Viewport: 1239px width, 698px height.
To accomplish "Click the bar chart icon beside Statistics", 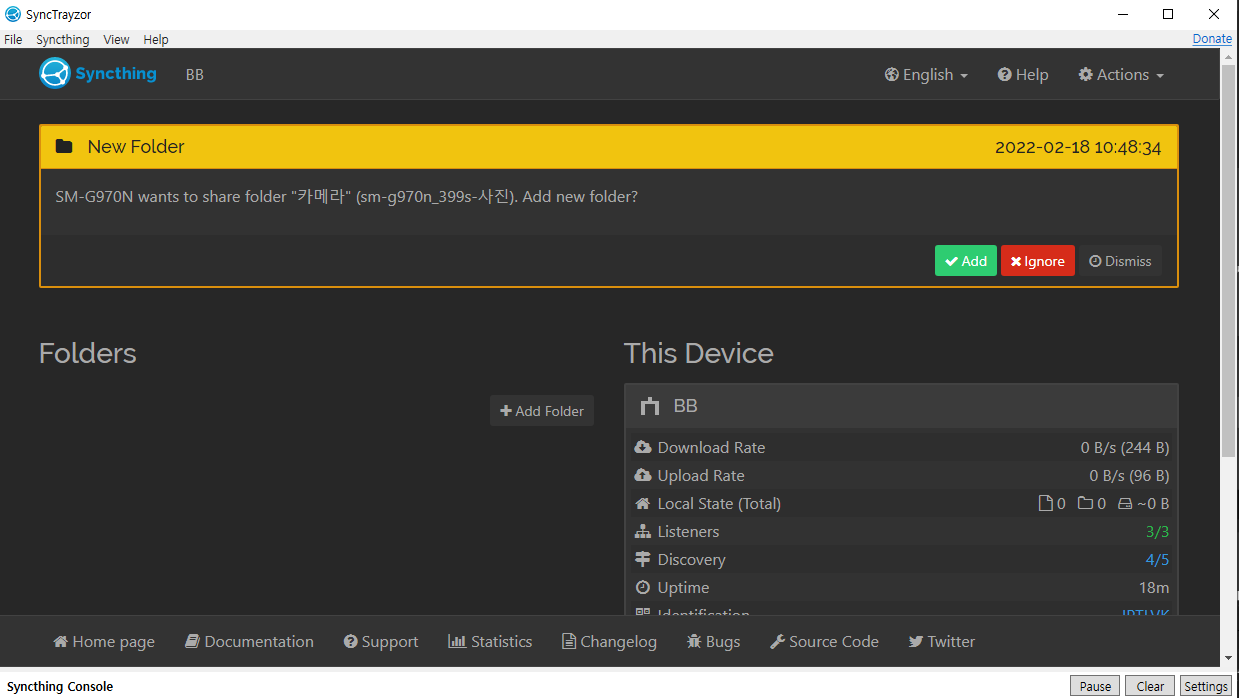I will [x=457, y=642].
